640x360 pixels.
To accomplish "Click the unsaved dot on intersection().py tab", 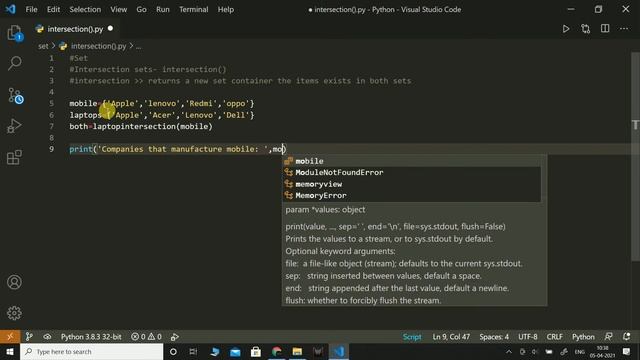I will (x=110, y=29).
